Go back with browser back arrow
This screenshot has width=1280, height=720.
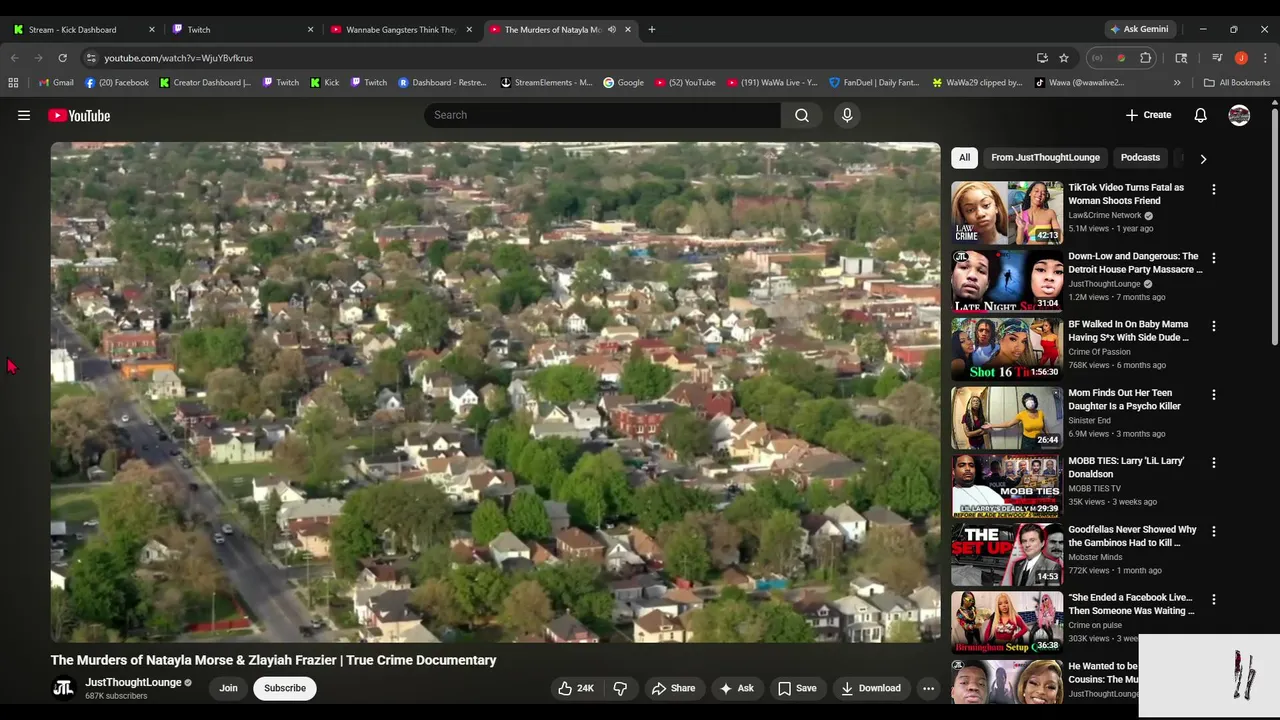tap(14, 58)
